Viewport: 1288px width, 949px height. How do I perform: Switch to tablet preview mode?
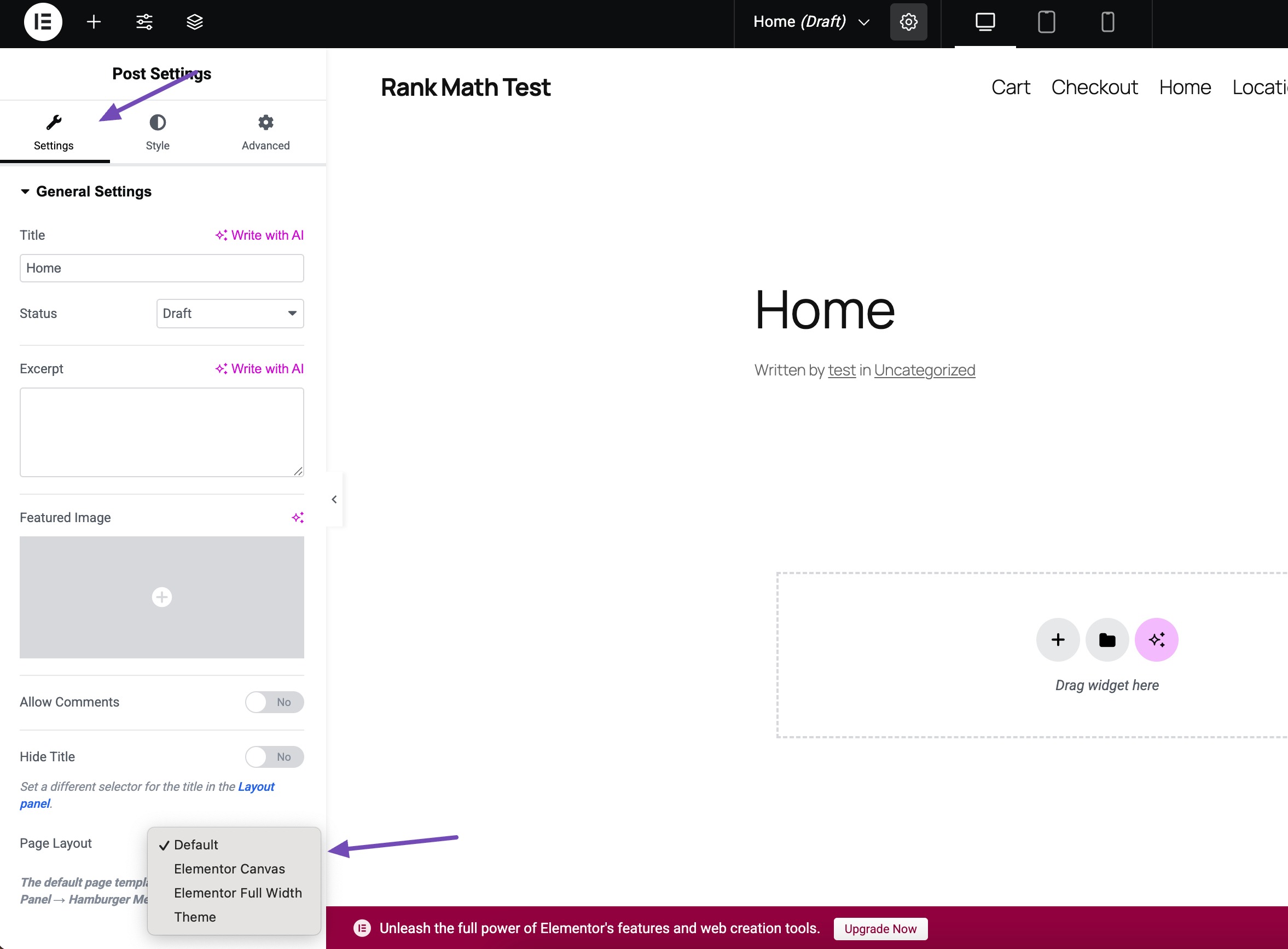1046,22
